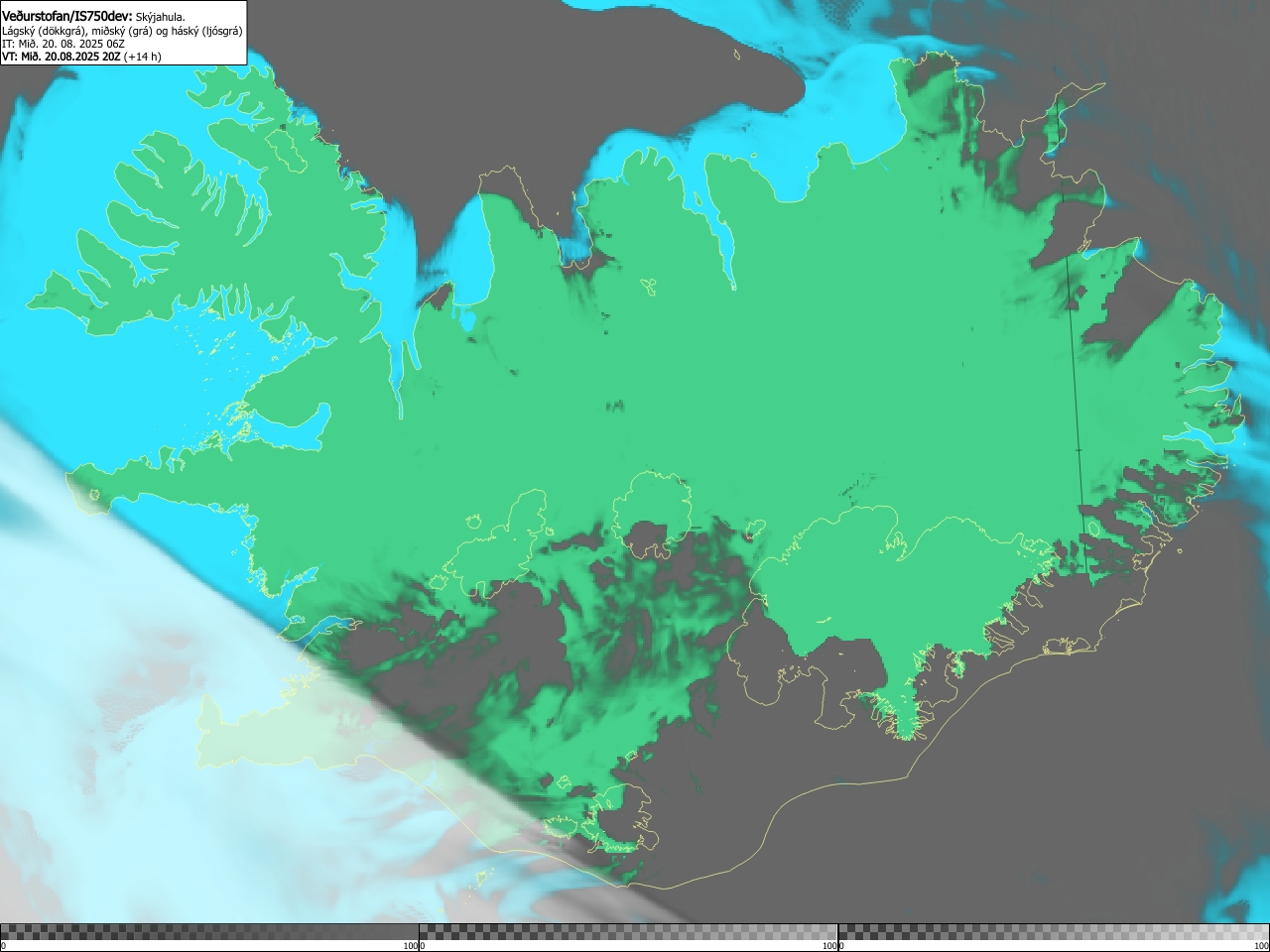
Task: Click the word 'Skýjahula.' in the legend
Action: point(161,17)
